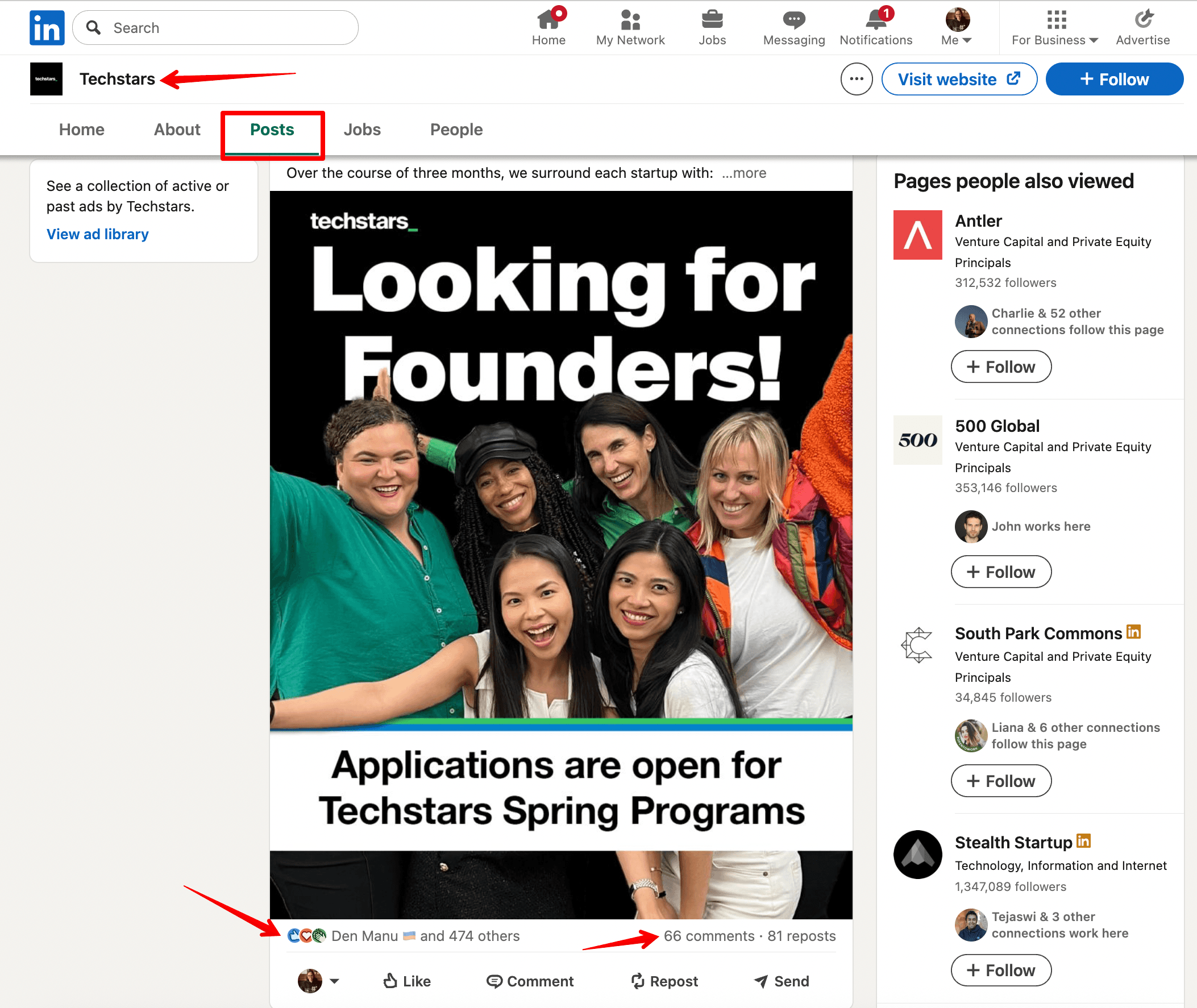Follow the Techstars page
Image resolution: width=1197 pixels, height=1008 pixels.
[1113, 79]
